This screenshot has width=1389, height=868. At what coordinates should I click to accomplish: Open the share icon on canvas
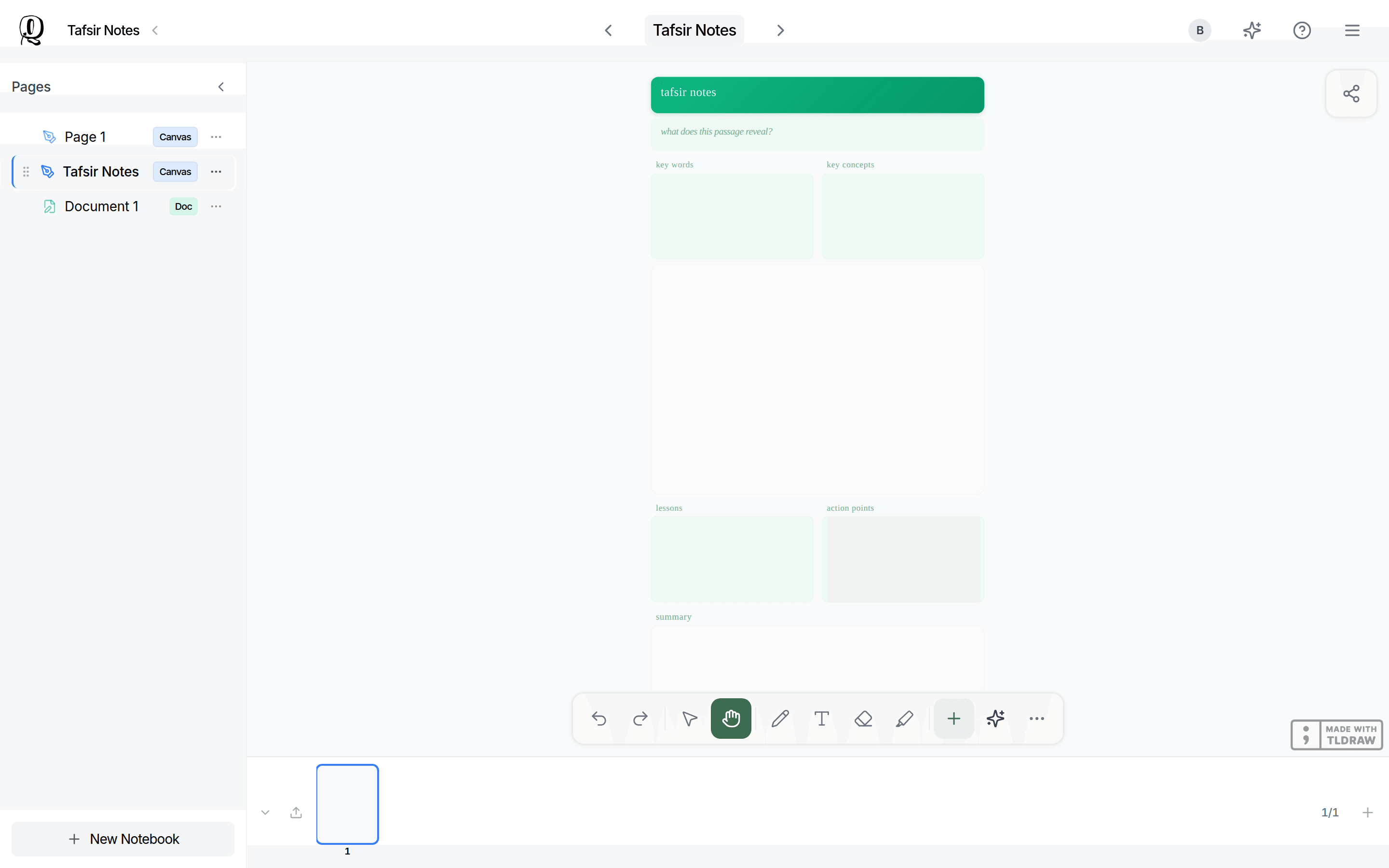[x=1351, y=94]
